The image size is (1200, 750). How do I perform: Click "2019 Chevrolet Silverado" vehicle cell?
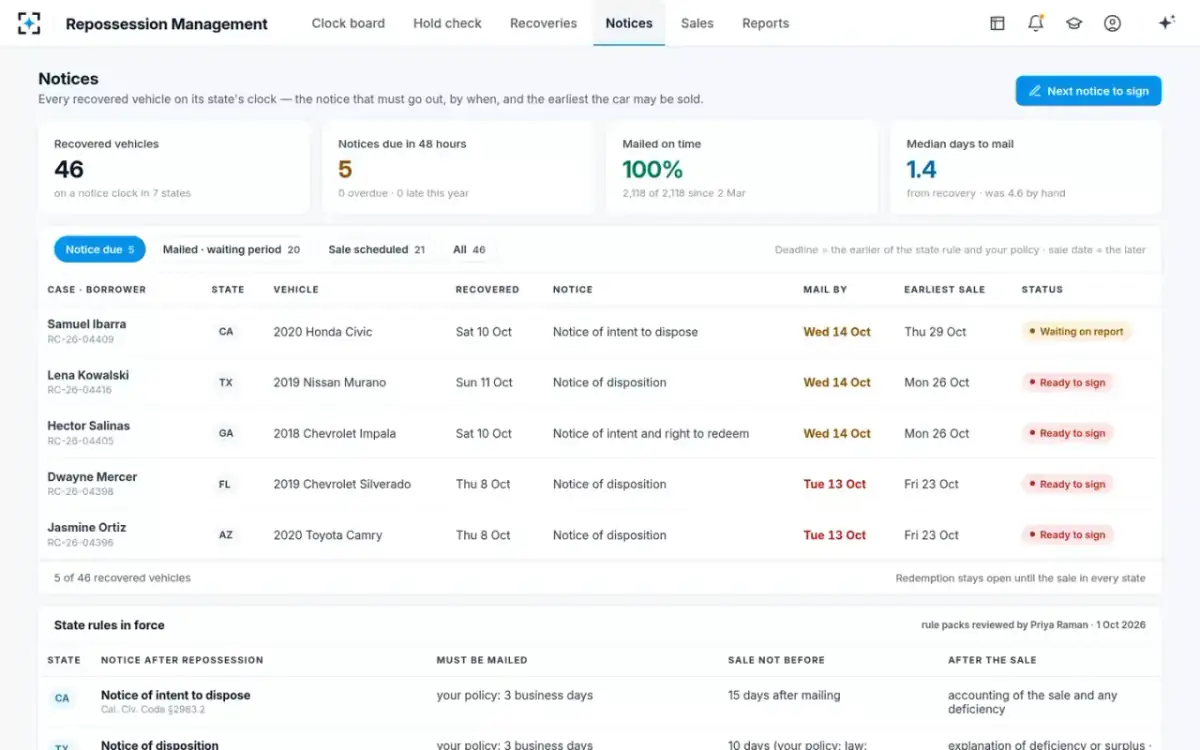point(342,484)
